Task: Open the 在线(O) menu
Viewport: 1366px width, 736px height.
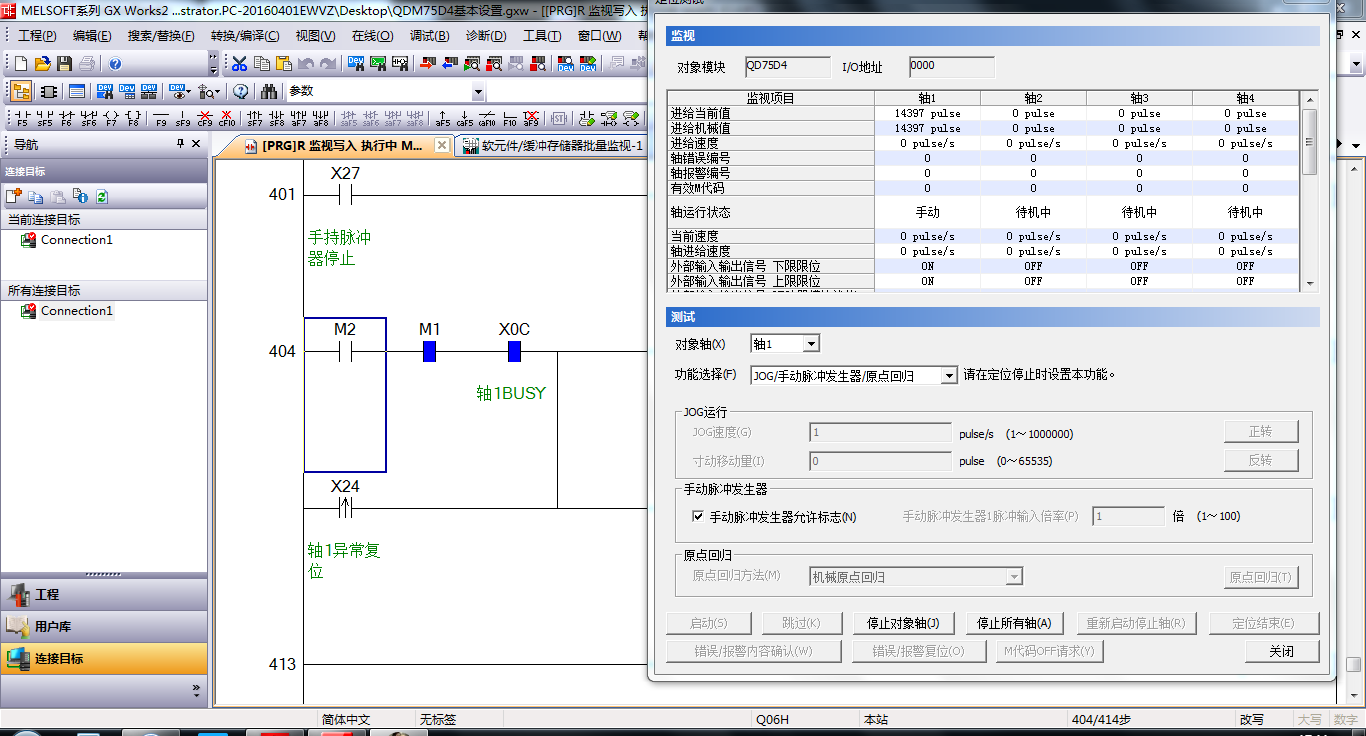Action: [372, 36]
